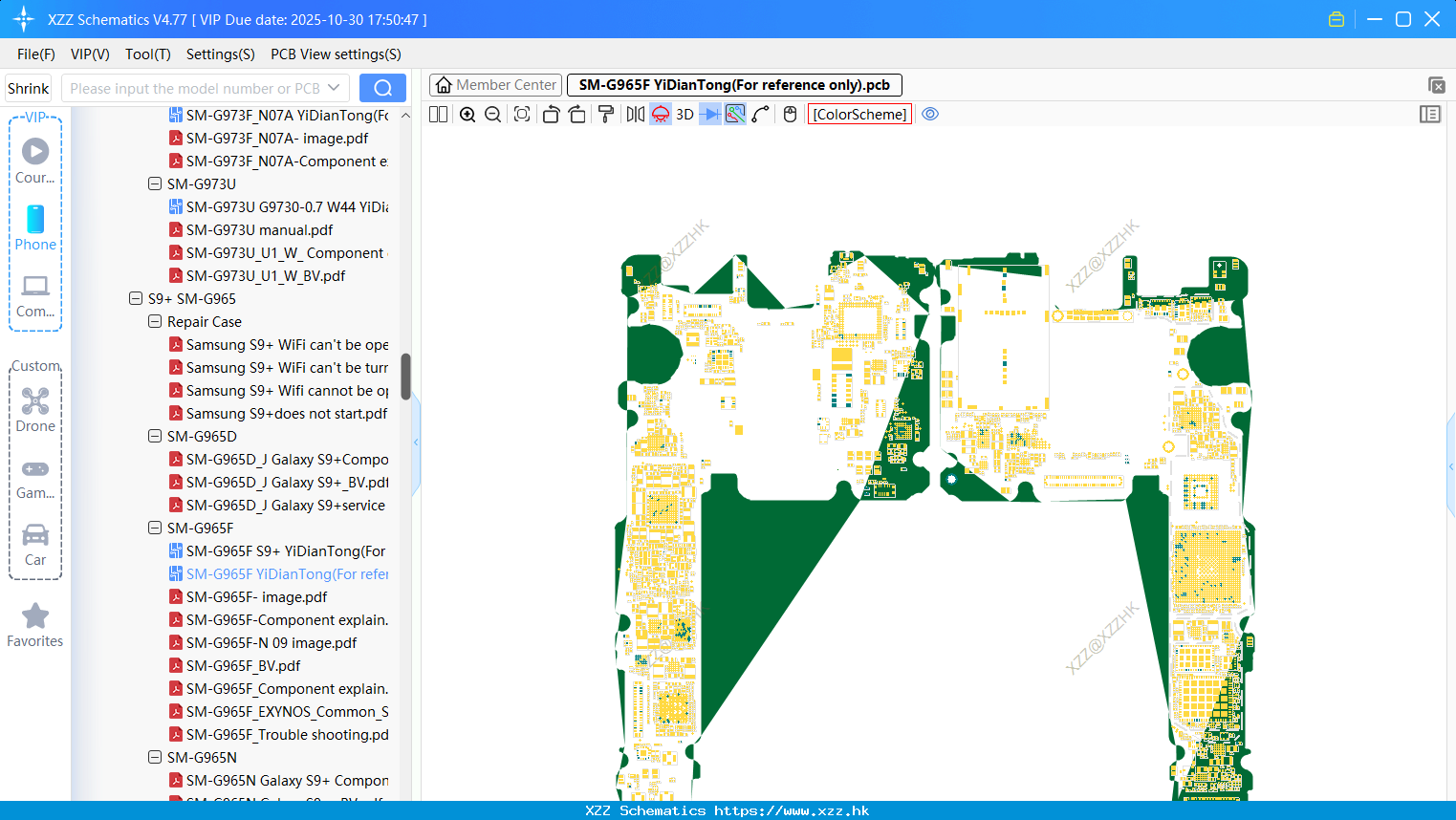This screenshot has width=1456, height=820.
Task: Click the zoom in magnifier tool
Action: 467,115
